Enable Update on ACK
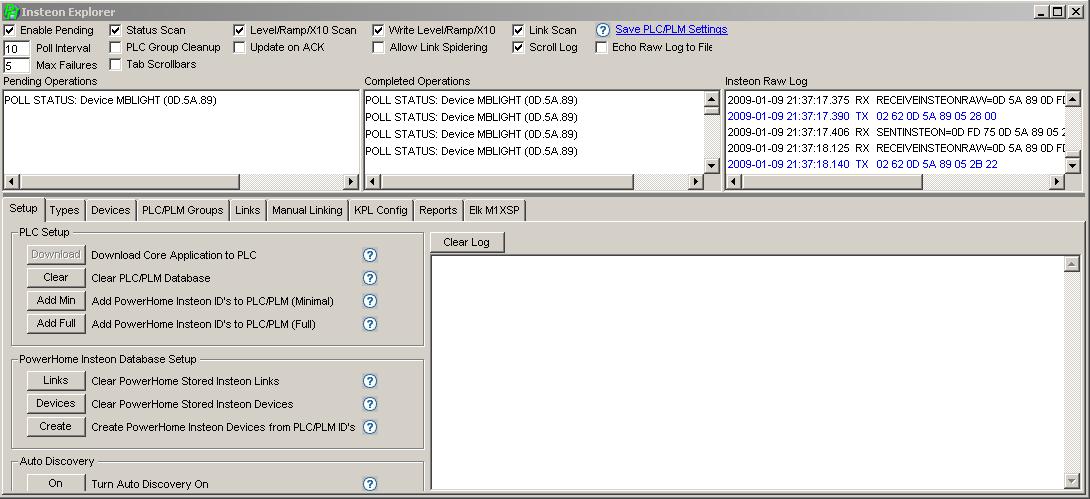 (239, 47)
